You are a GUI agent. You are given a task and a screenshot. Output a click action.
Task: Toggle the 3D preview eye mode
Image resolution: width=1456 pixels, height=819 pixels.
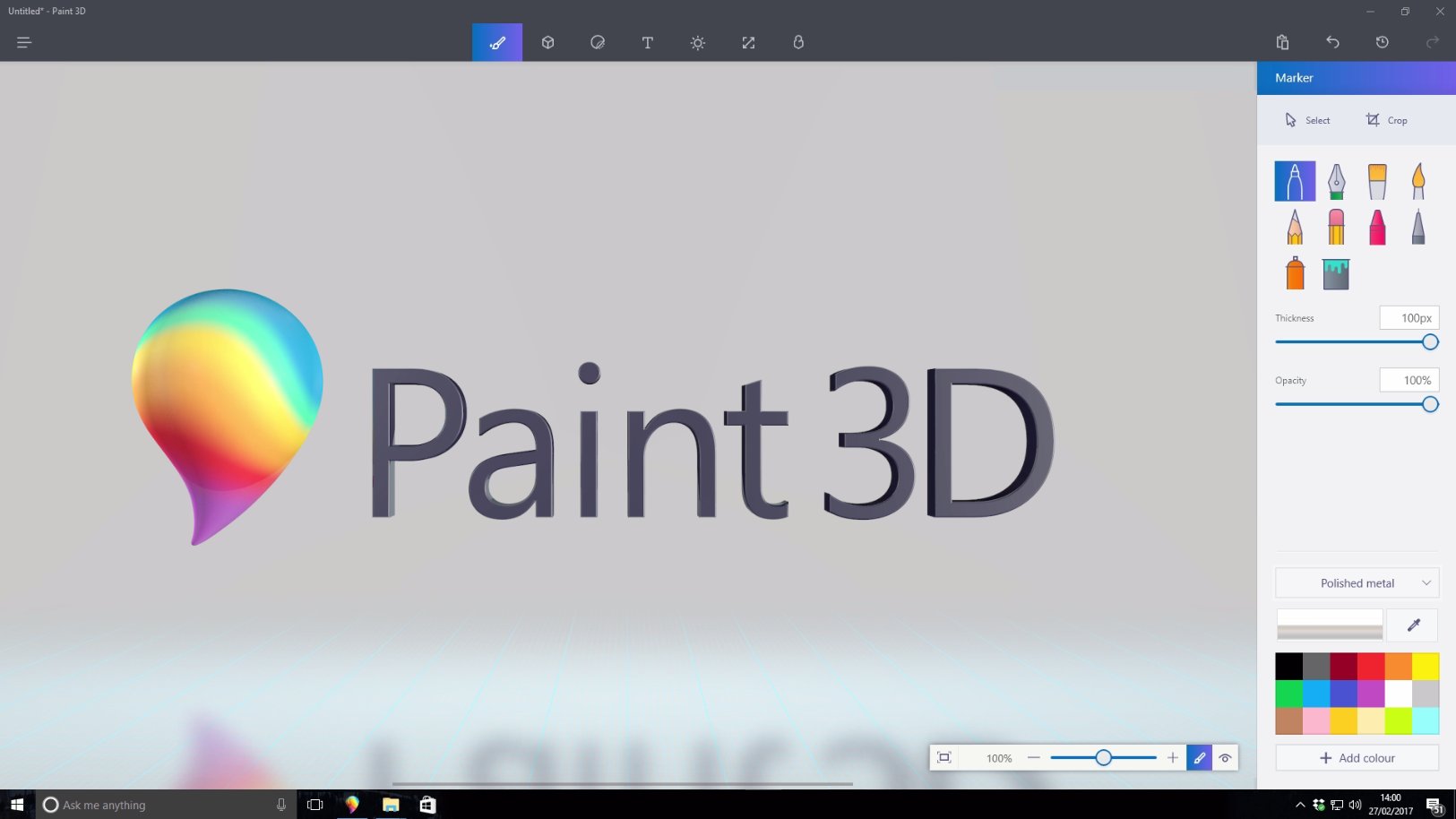click(1225, 758)
